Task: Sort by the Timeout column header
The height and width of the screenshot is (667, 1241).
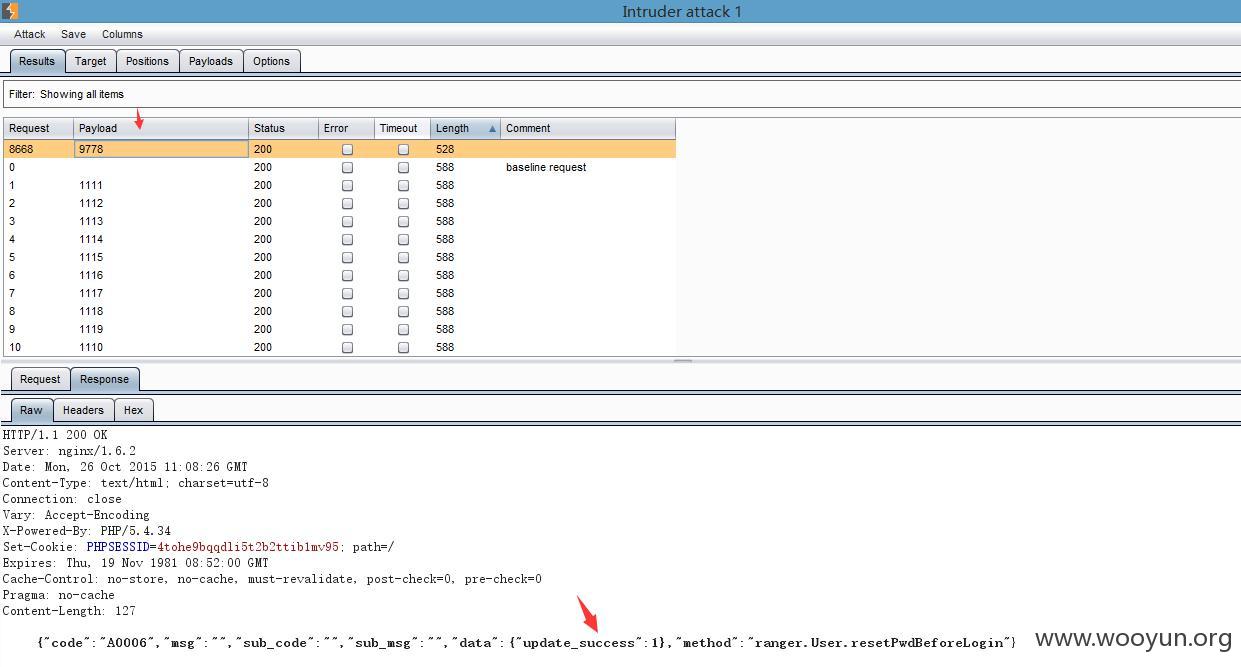Action: 402,128
